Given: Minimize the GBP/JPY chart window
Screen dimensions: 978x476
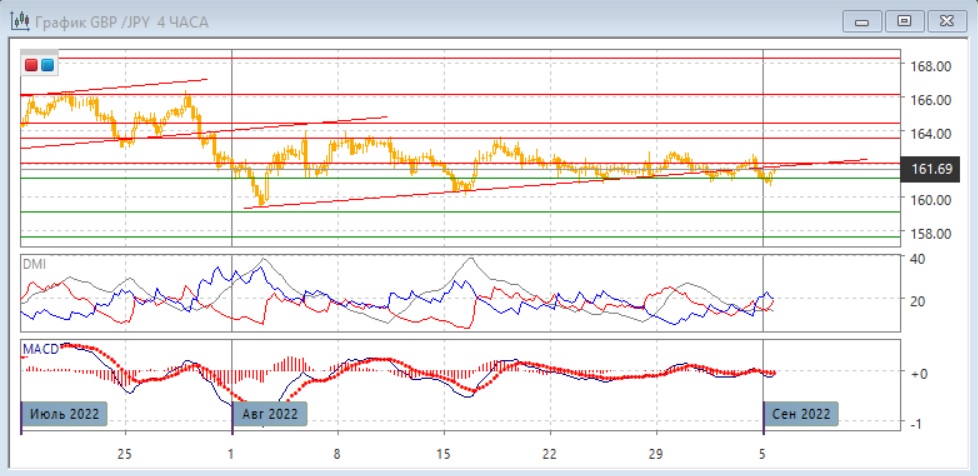Looking at the screenshot, I should (863, 21).
